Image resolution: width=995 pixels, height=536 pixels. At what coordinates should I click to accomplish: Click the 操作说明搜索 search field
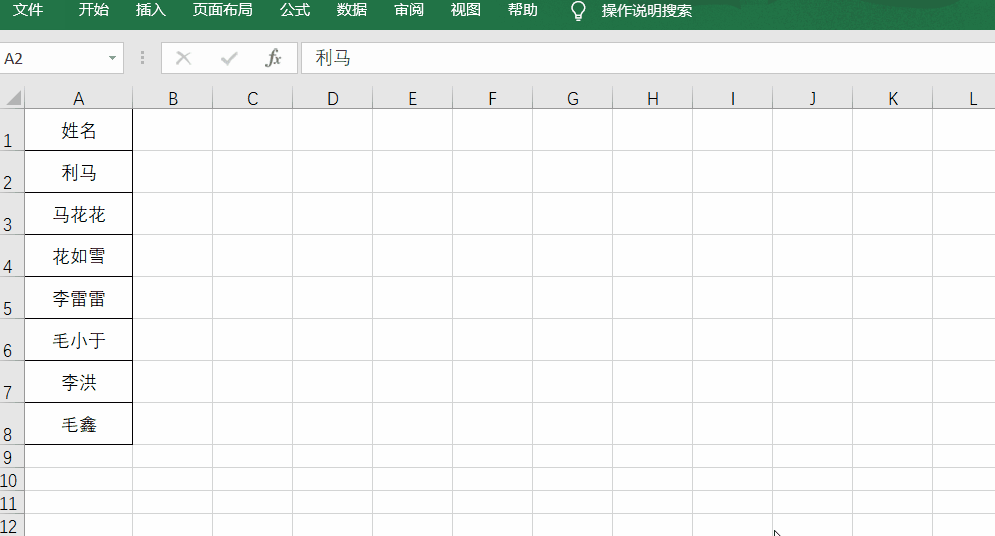(x=647, y=11)
